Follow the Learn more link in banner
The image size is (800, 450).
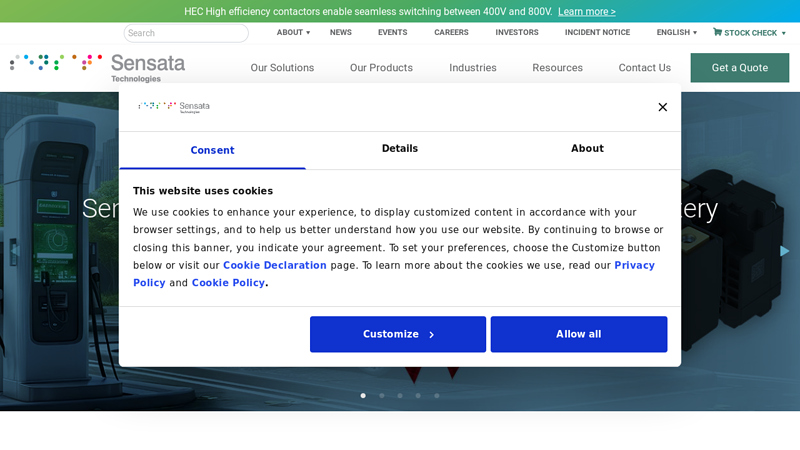click(586, 12)
